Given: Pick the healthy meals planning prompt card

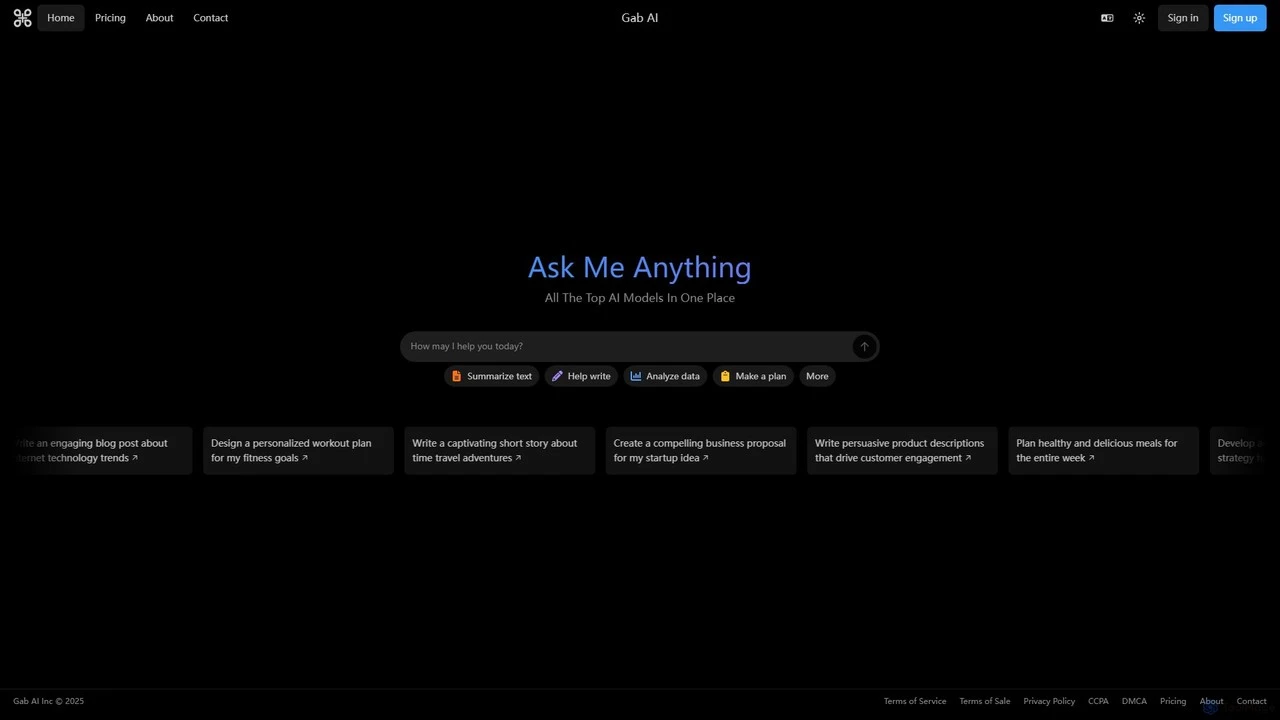Looking at the screenshot, I should pos(1103,451).
